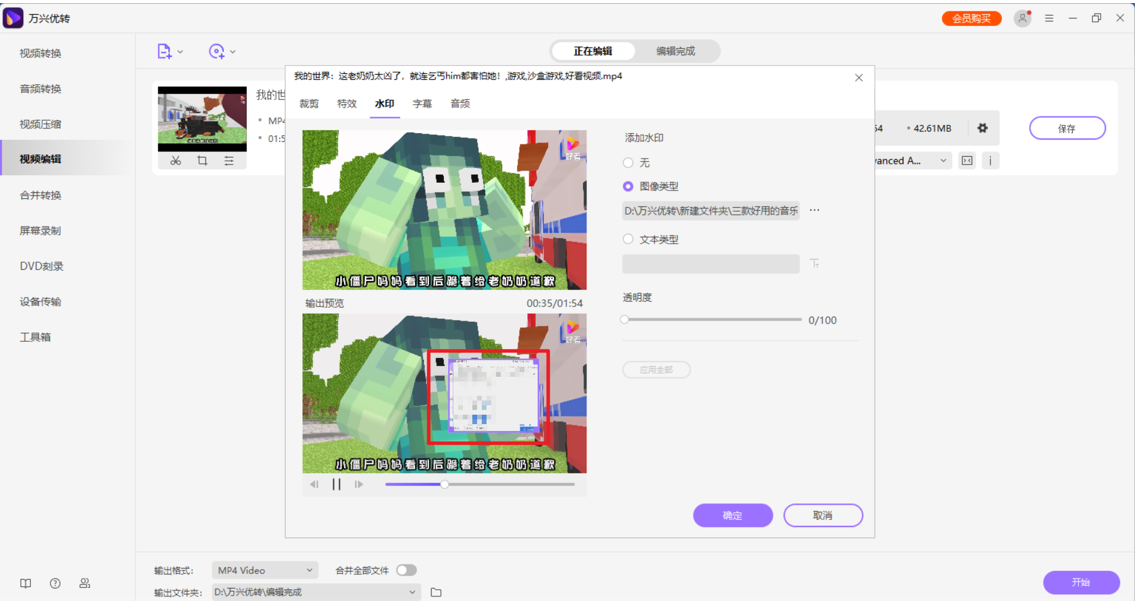Open the effects sliders icon under the thumbnail
The height and width of the screenshot is (610, 1139).
pos(229,161)
